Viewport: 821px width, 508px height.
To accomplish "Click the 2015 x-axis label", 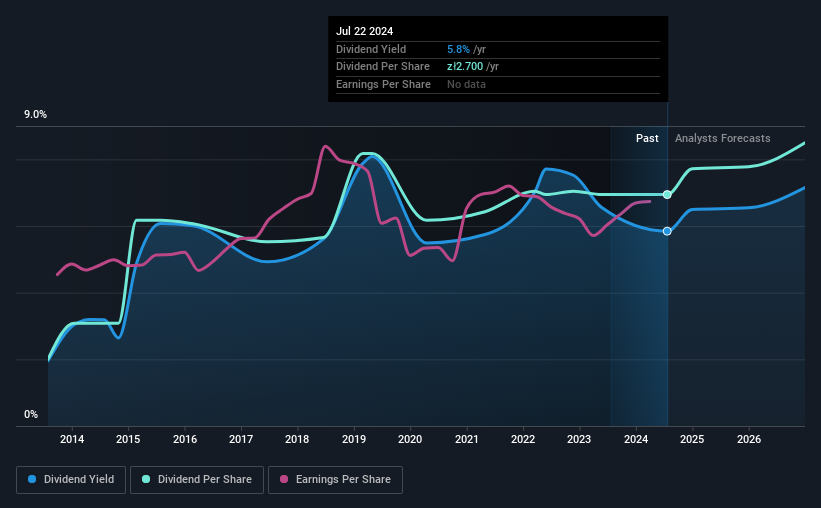I will [128, 439].
